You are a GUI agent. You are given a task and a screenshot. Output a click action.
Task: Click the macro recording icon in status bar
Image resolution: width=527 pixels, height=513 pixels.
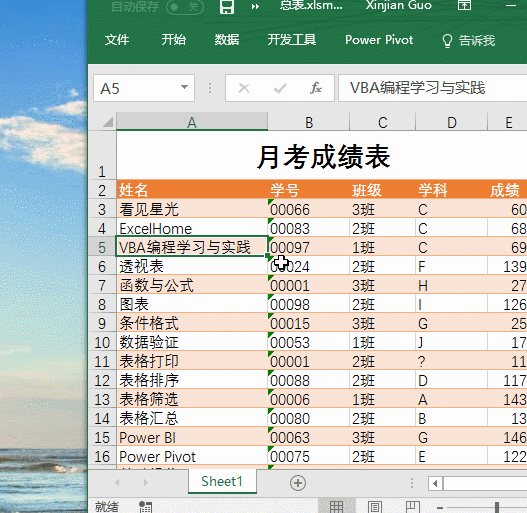146,507
